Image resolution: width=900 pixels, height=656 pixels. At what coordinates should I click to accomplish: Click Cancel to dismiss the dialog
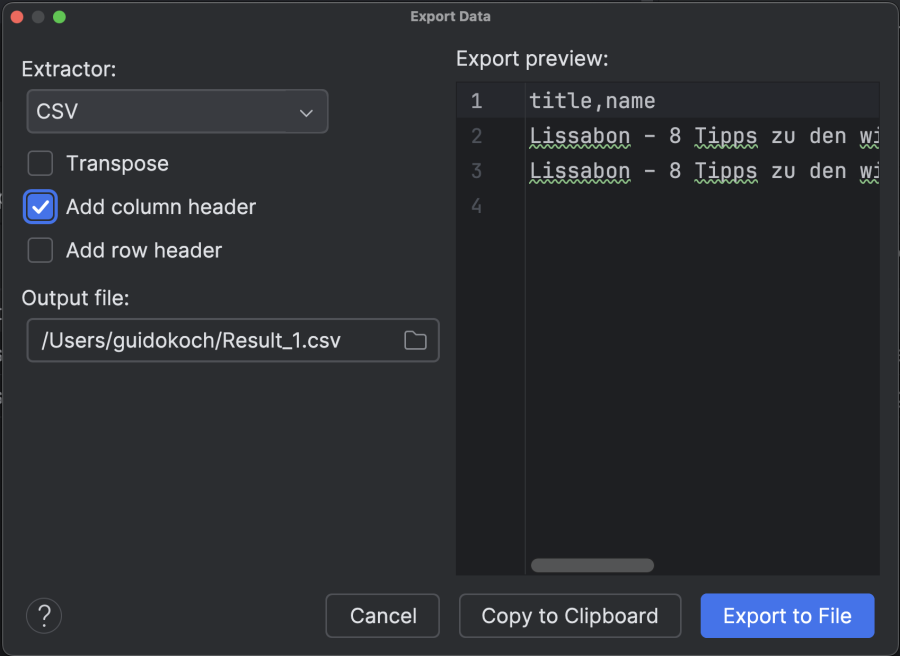pos(382,615)
